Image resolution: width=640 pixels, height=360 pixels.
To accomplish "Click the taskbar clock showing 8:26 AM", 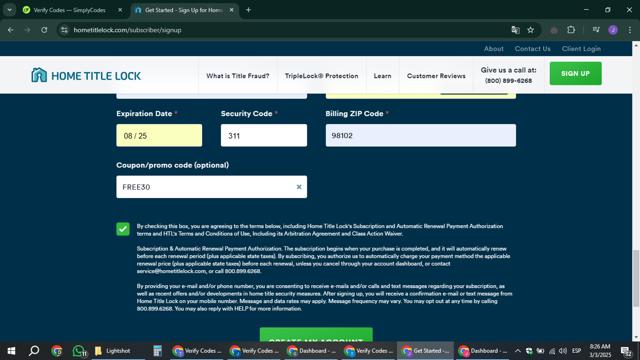I will pos(600,351).
